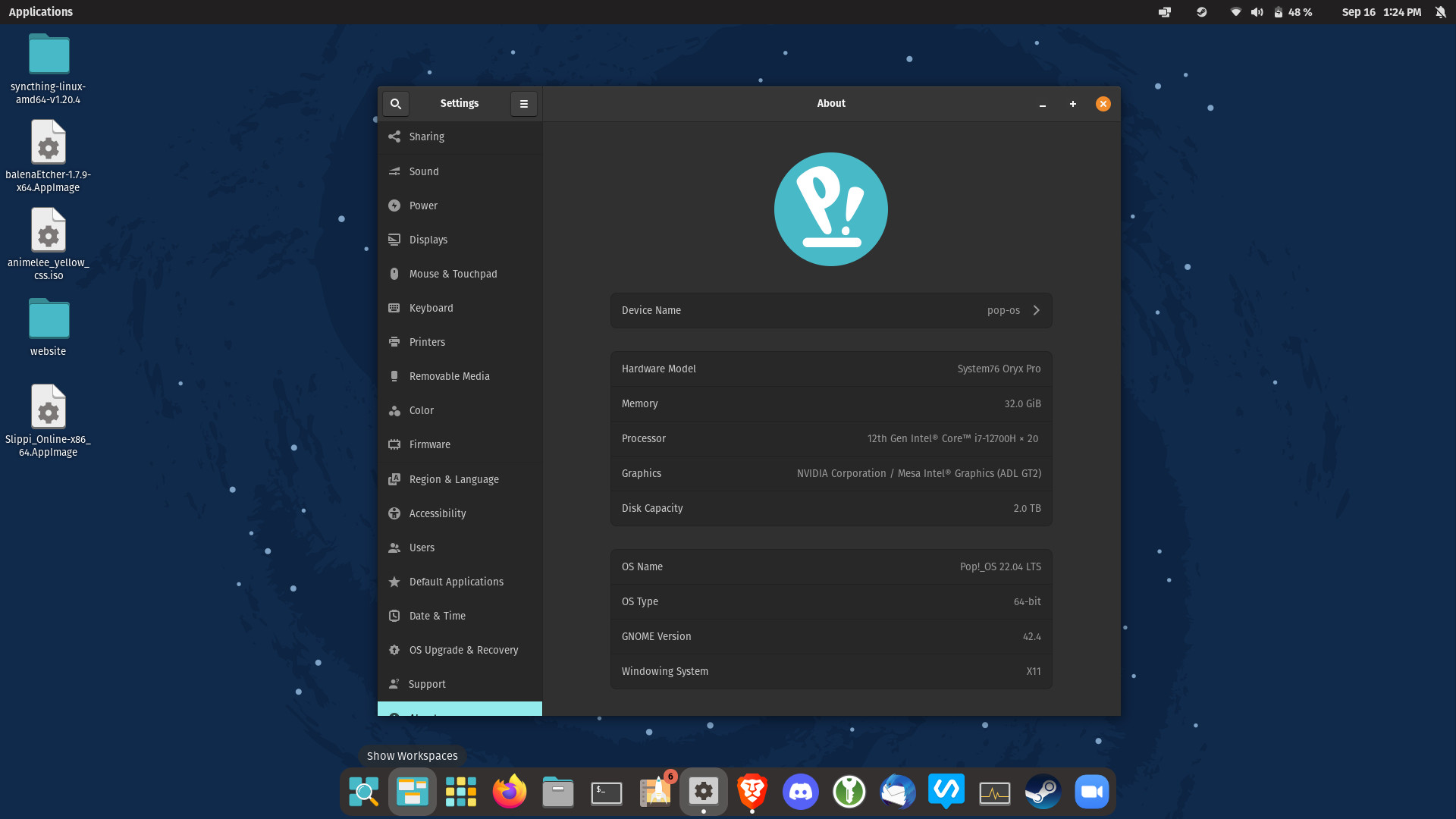Viewport: 1456px width, 819px height.
Task: Open the clock and calendar in top bar
Action: [x=1381, y=12]
